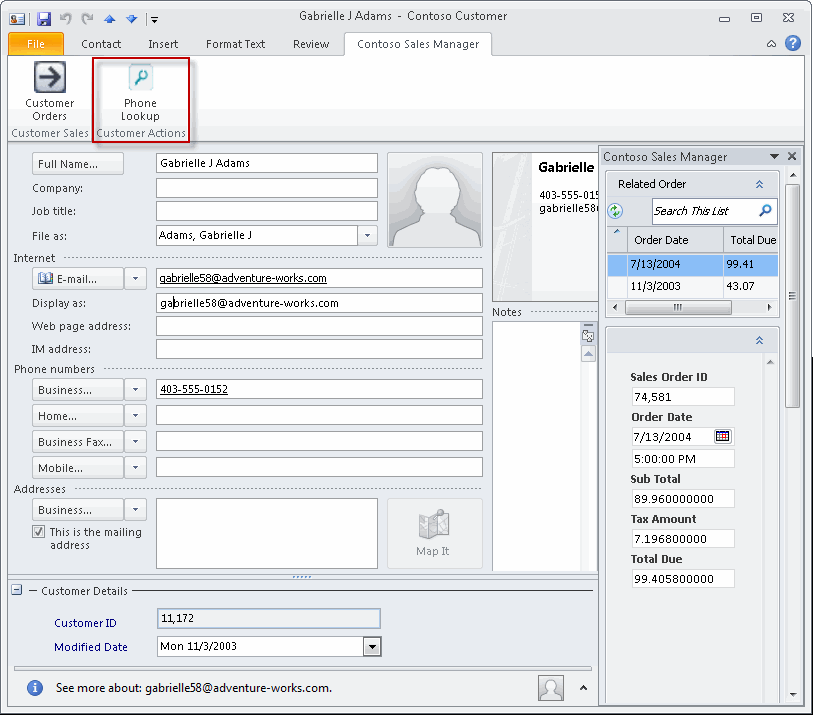Uncheck This is the mailing address
The width and height of the screenshot is (813, 715).
pyautogui.click(x=38, y=532)
